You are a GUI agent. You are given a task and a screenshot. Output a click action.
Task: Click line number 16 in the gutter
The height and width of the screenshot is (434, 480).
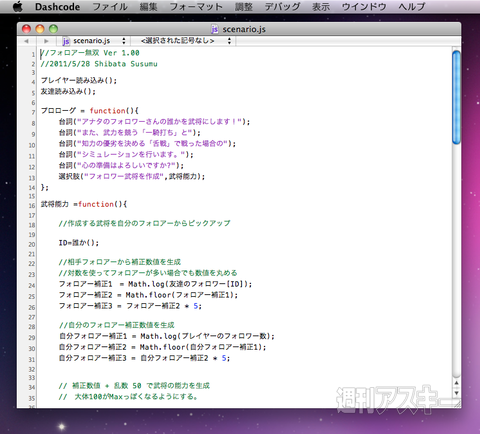click(32, 205)
